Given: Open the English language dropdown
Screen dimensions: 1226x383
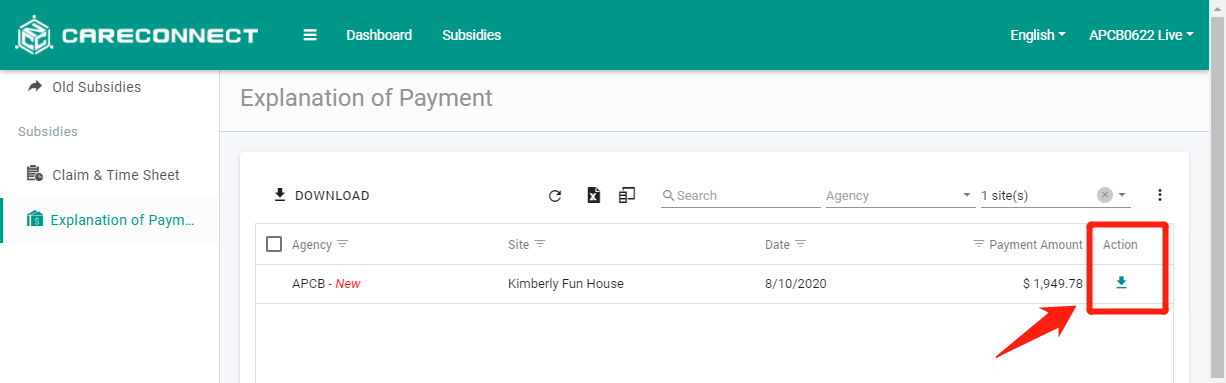Looking at the screenshot, I should (x=1037, y=35).
